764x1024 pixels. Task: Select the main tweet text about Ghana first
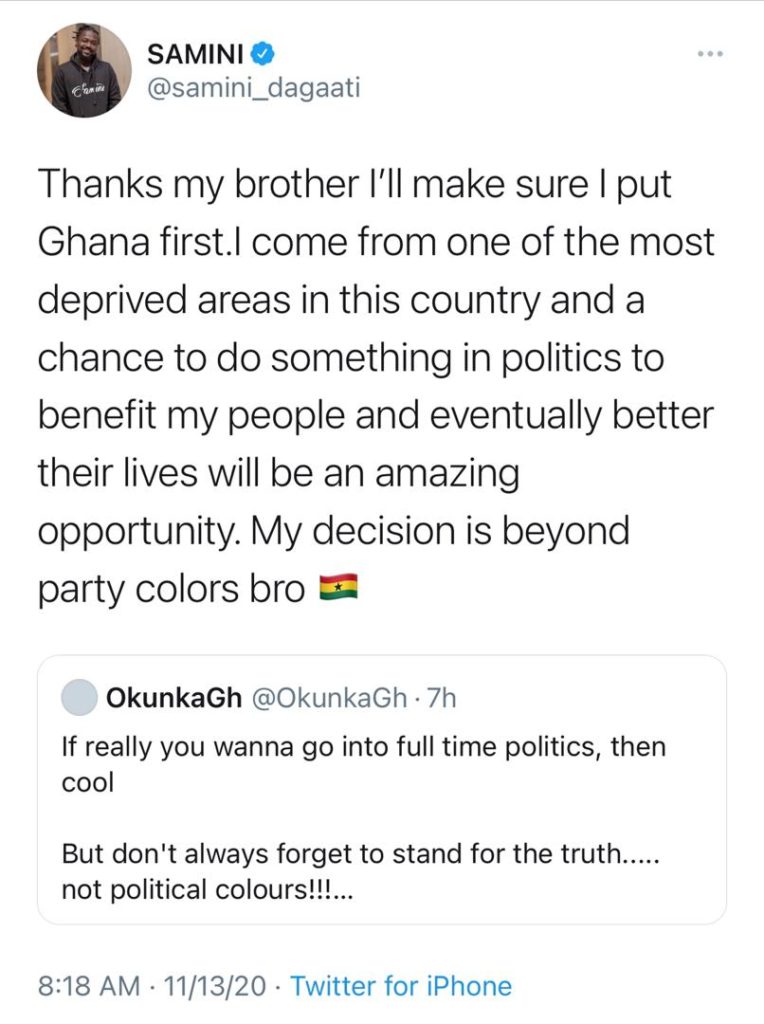pyautogui.click(x=376, y=387)
